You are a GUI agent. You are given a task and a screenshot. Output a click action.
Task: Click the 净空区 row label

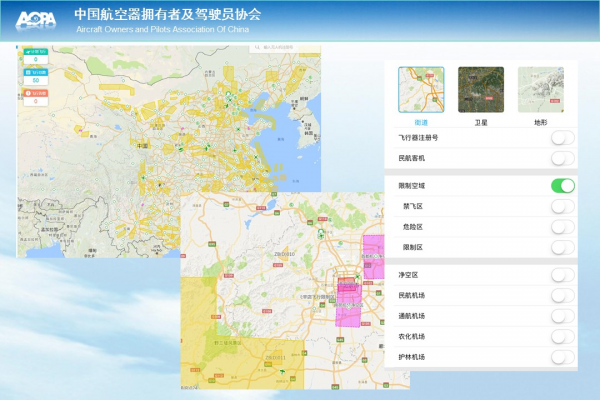click(408, 275)
